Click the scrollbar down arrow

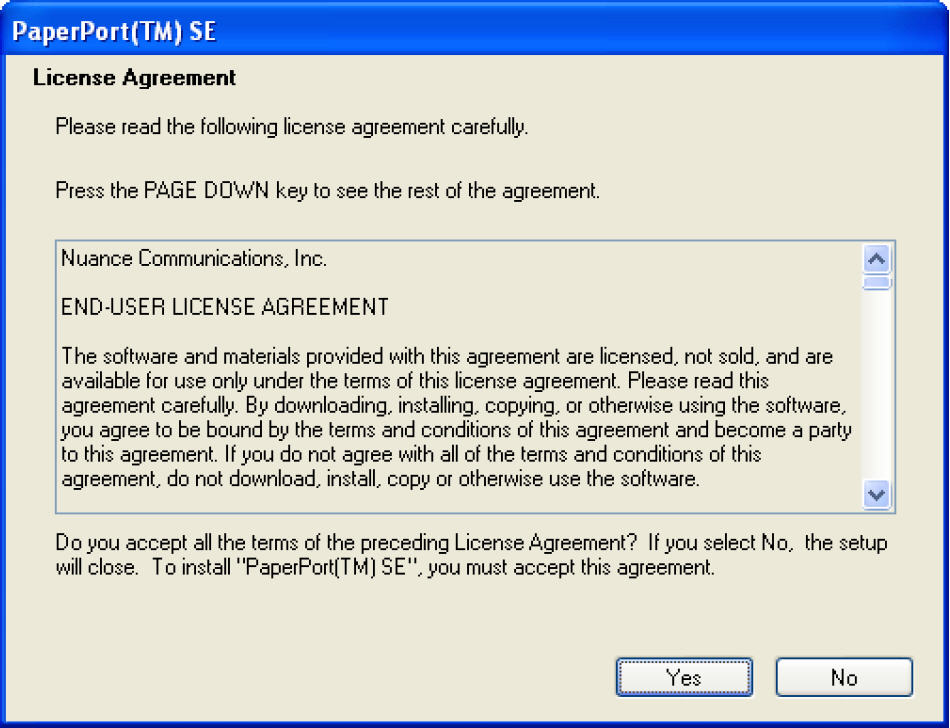[877, 494]
